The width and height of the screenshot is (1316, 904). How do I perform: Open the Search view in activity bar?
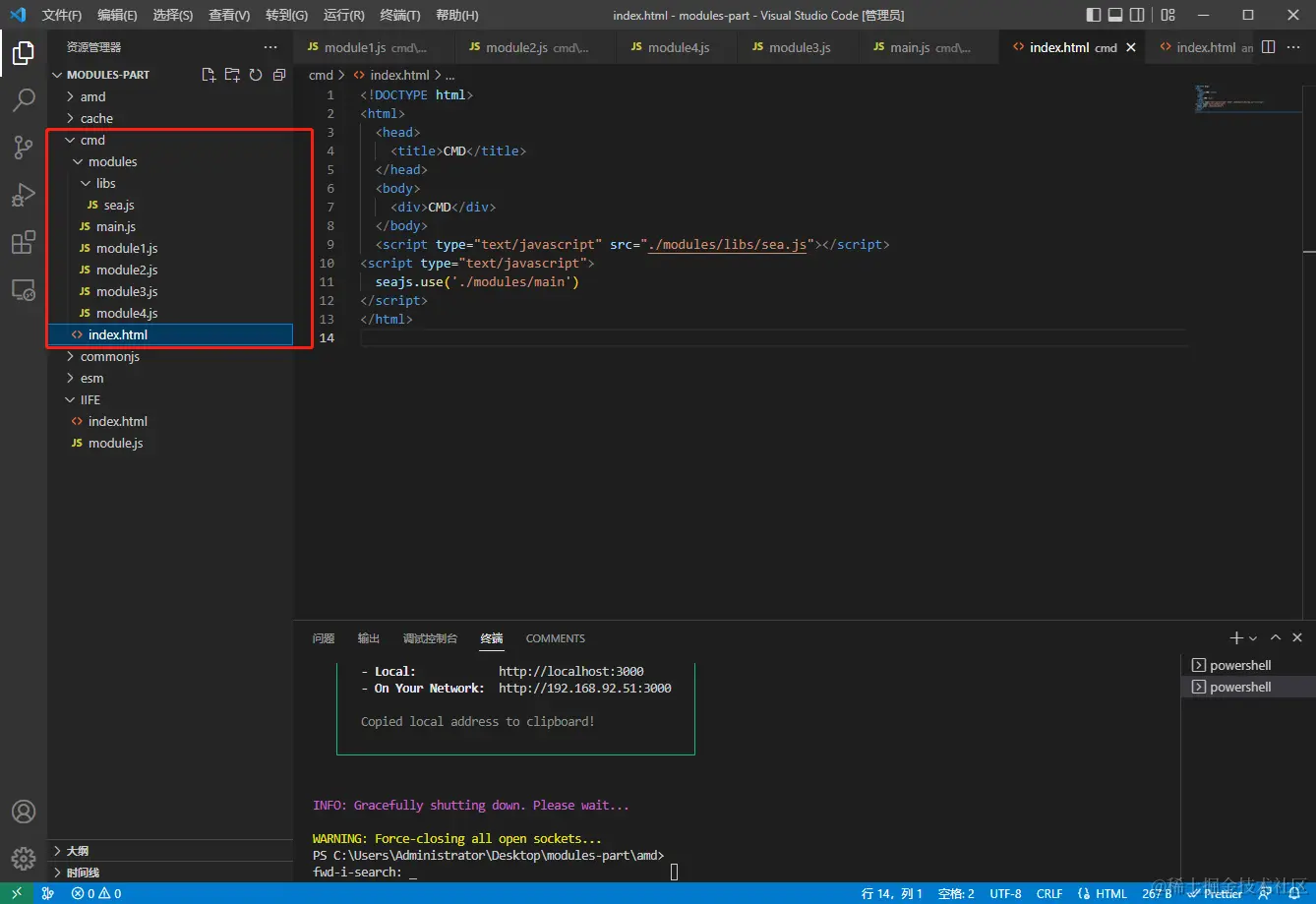coord(24,99)
